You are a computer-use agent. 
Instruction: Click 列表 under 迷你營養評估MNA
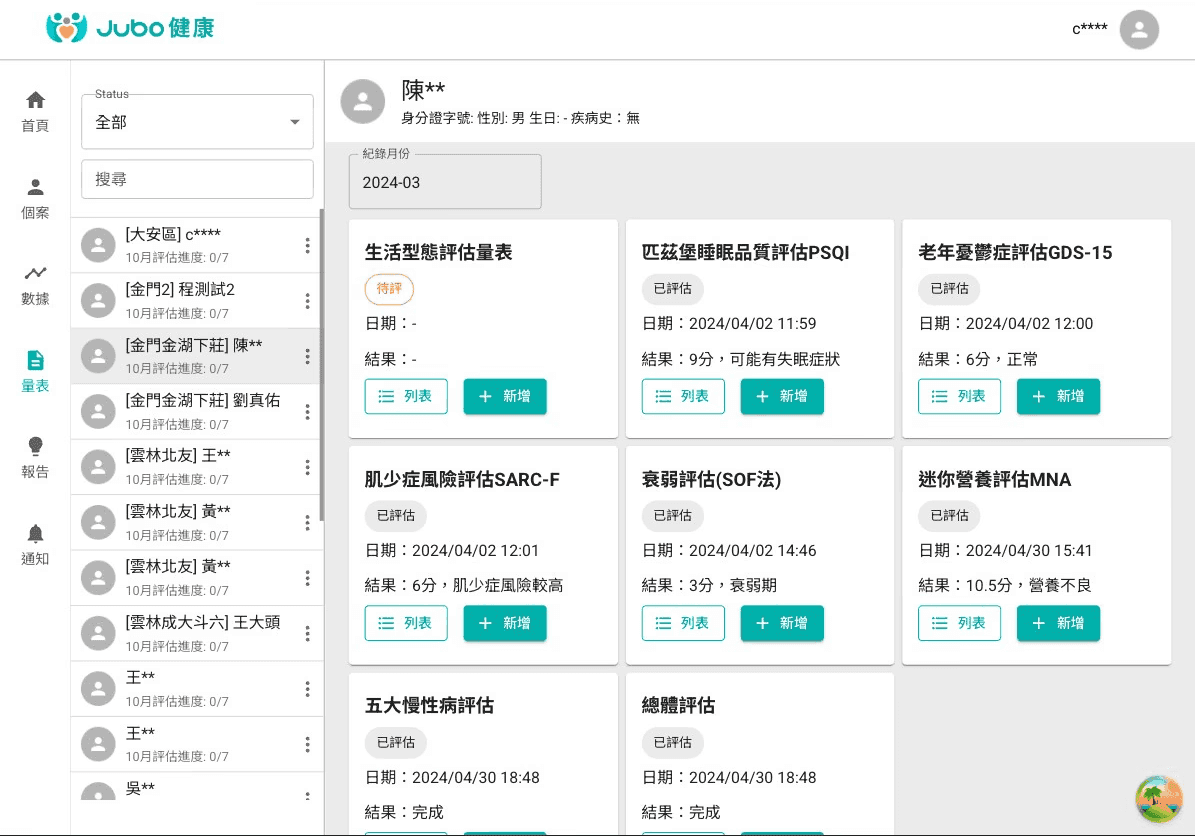pos(960,623)
